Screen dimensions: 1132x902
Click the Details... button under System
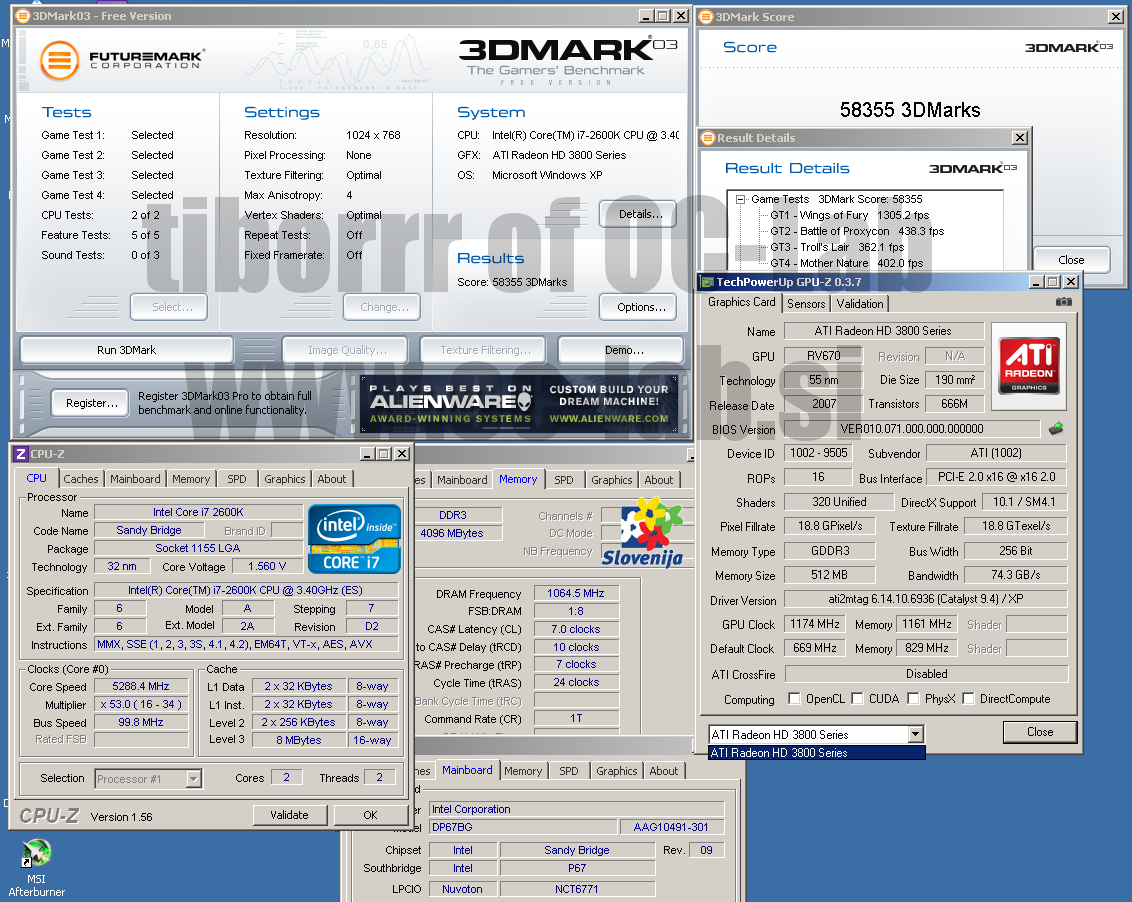tap(638, 214)
